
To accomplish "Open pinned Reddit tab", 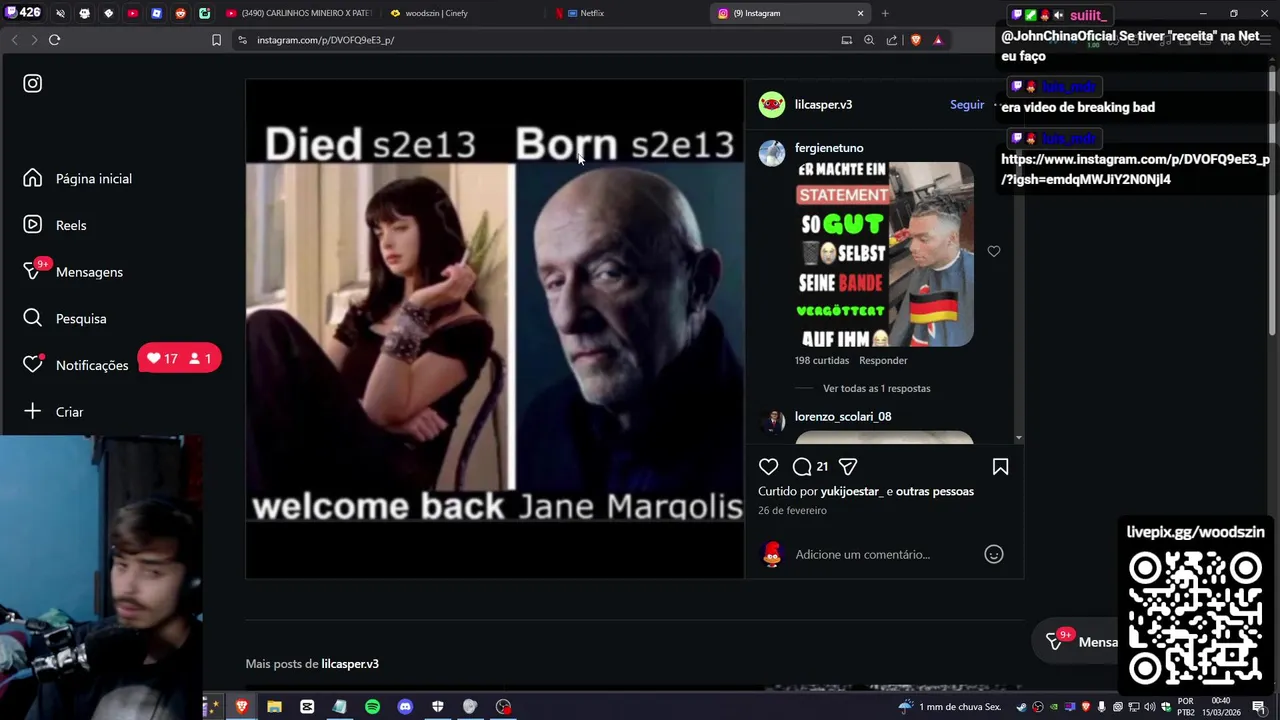I will click(181, 13).
